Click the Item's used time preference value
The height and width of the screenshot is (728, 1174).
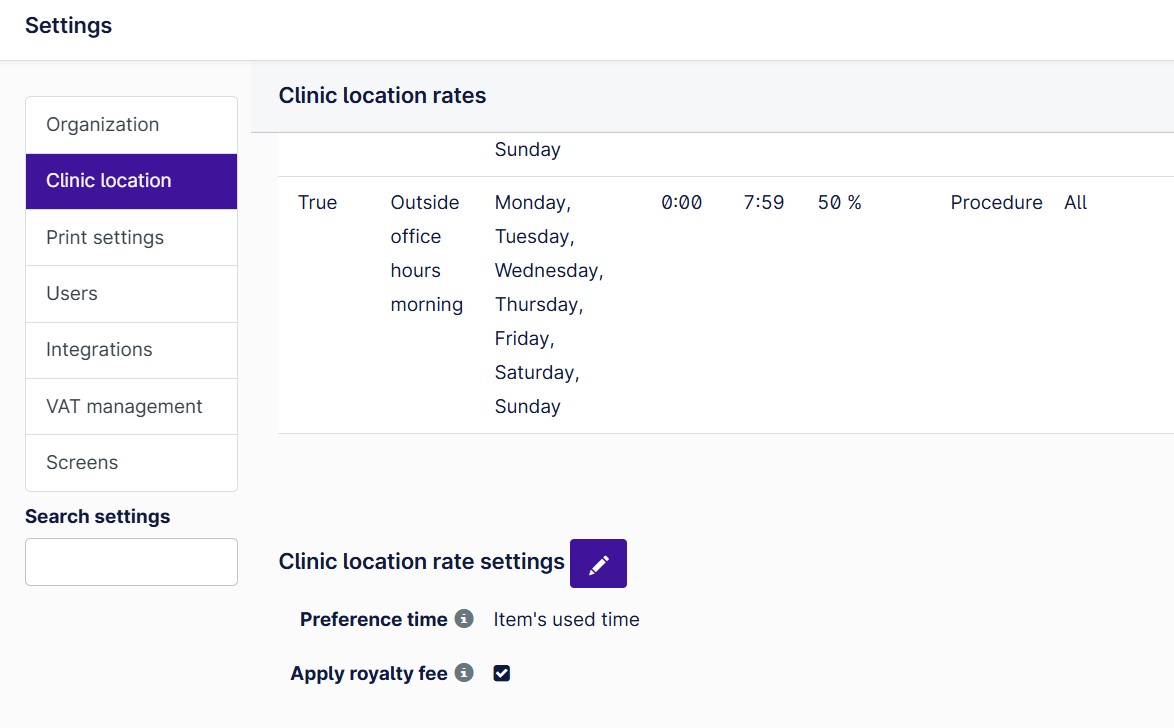tap(566, 620)
